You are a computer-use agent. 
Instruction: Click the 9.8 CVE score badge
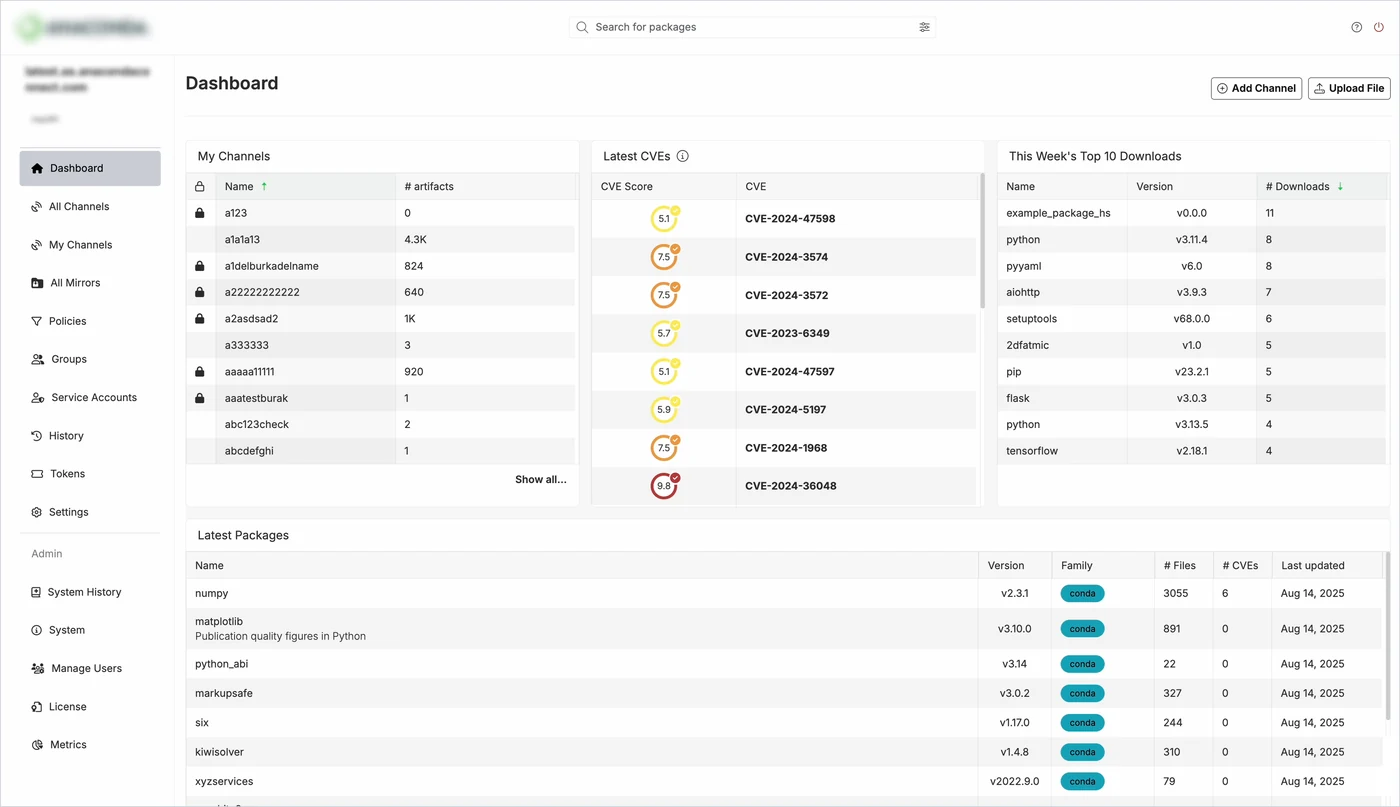click(x=664, y=486)
